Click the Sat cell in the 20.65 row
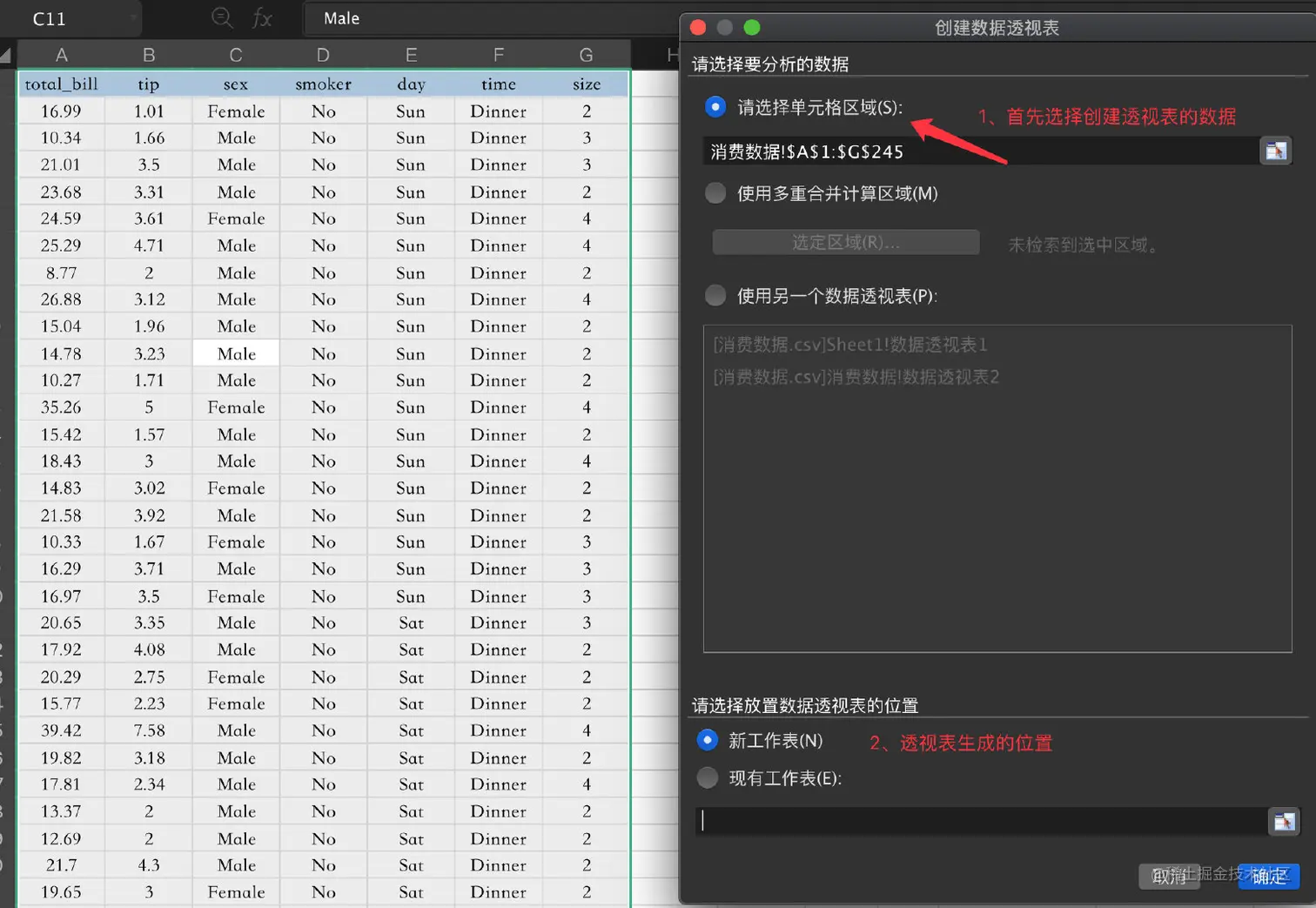 411,622
